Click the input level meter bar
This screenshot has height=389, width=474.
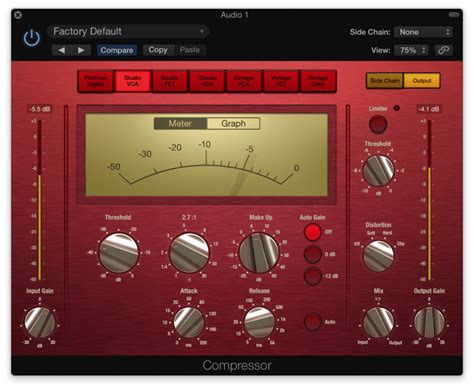coord(40,200)
